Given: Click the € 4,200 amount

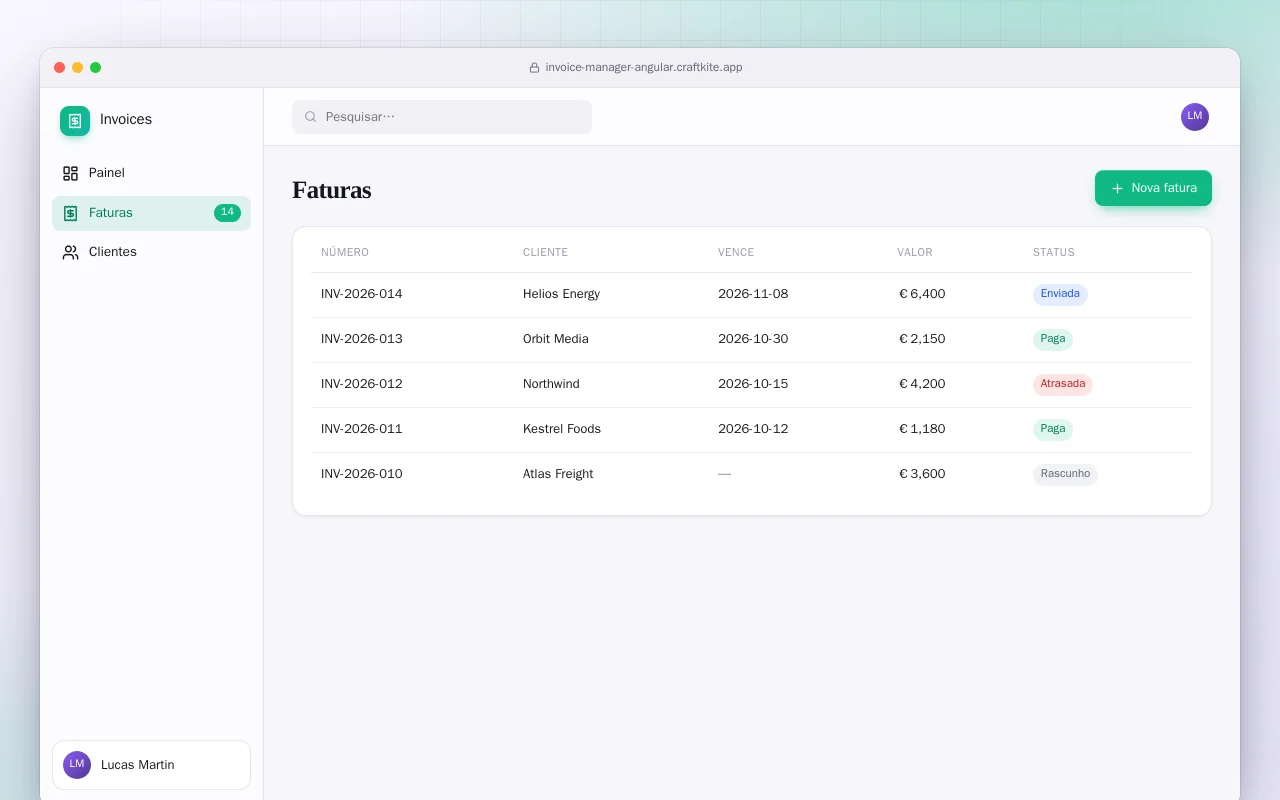Looking at the screenshot, I should pyautogui.click(x=922, y=384).
